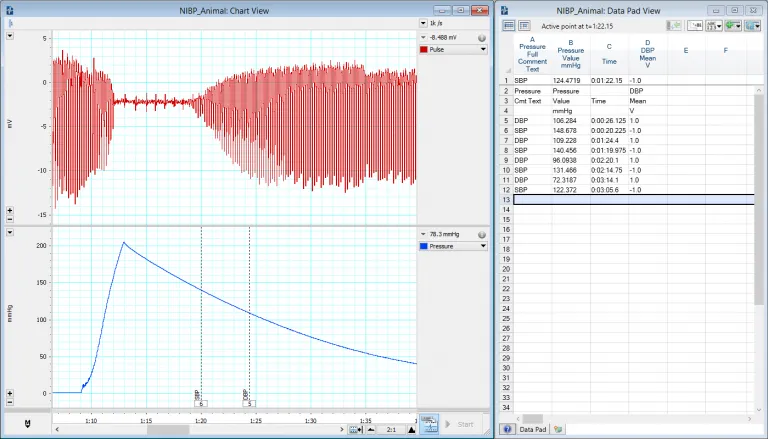Click the add new sheet tab icon

pos(559,428)
